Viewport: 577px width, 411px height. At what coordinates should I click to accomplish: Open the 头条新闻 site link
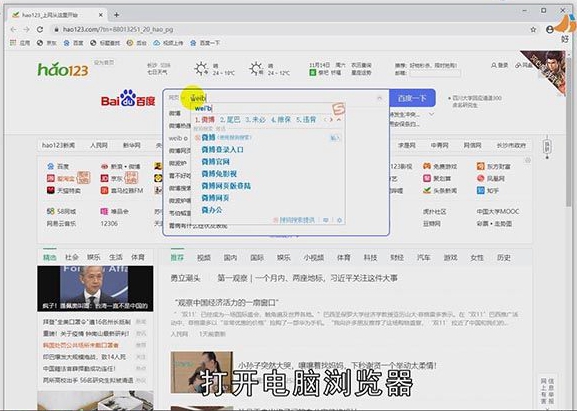440,191
